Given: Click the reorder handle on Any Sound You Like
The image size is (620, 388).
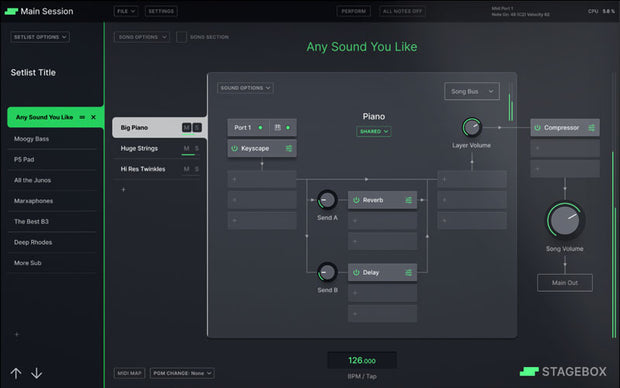Looking at the screenshot, I should 82,117.
